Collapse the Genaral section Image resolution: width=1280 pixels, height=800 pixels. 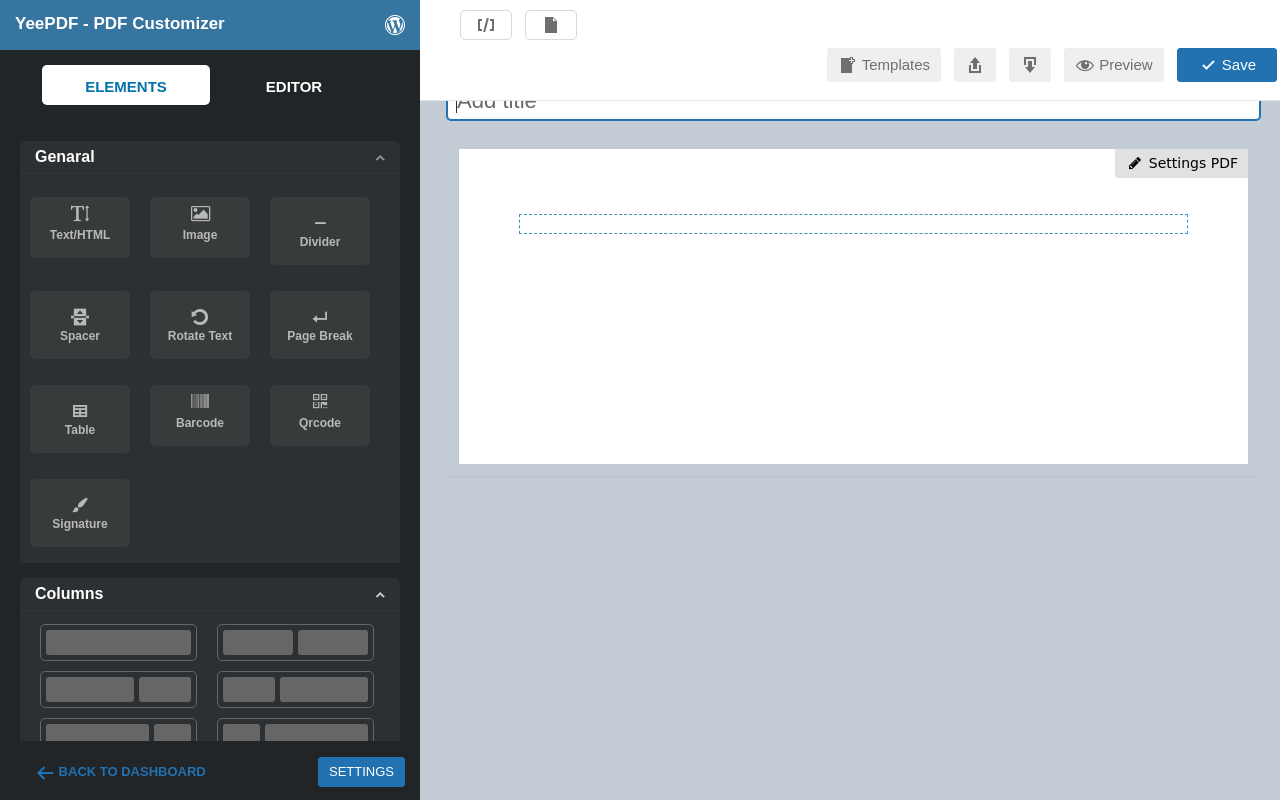point(380,158)
